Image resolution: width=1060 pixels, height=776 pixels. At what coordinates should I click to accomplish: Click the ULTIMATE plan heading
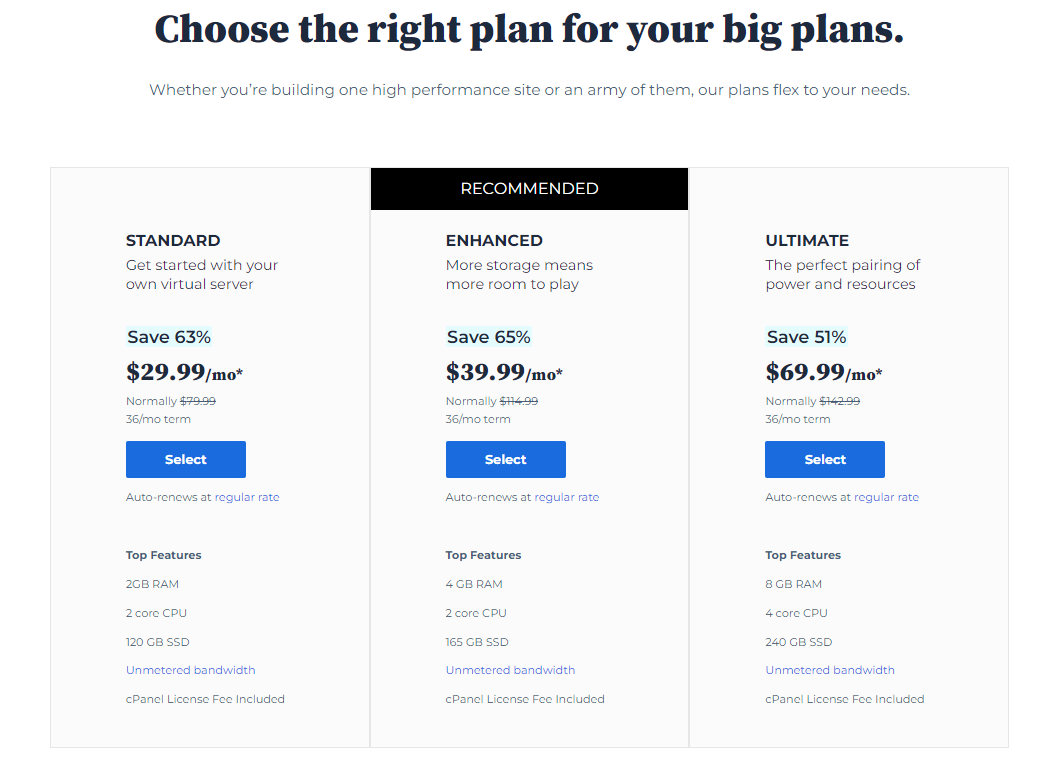point(807,241)
